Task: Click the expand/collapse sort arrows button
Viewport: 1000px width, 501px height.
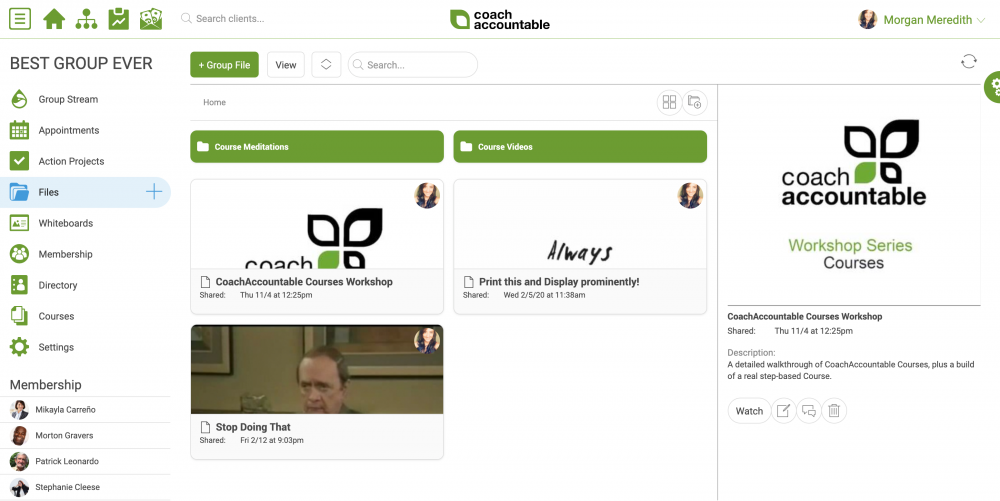Action: tap(326, 64)
